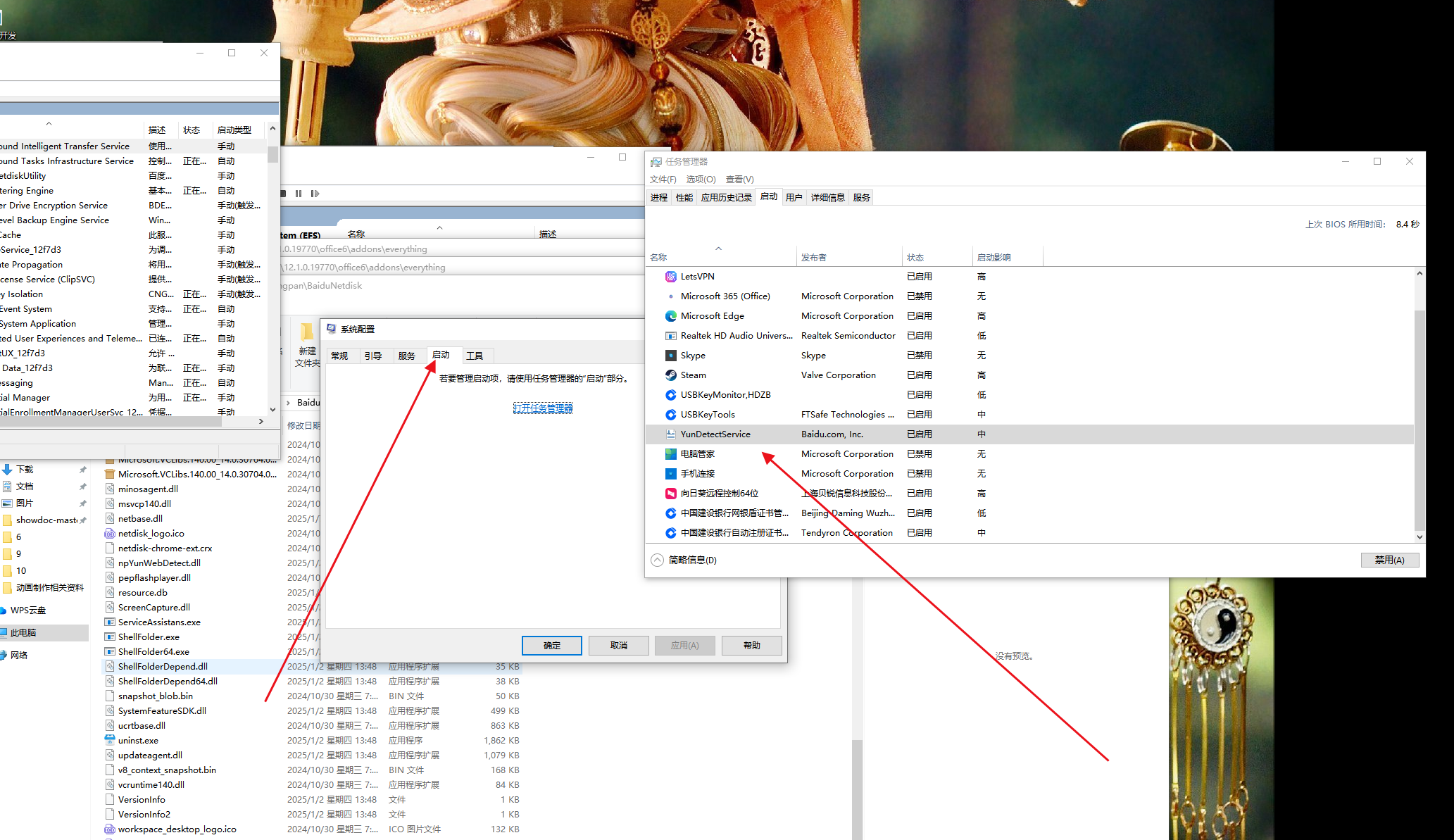1454x840 pixels.
Task: Click Task Manager list scroll down arrow
Action: pos(1419,537)
